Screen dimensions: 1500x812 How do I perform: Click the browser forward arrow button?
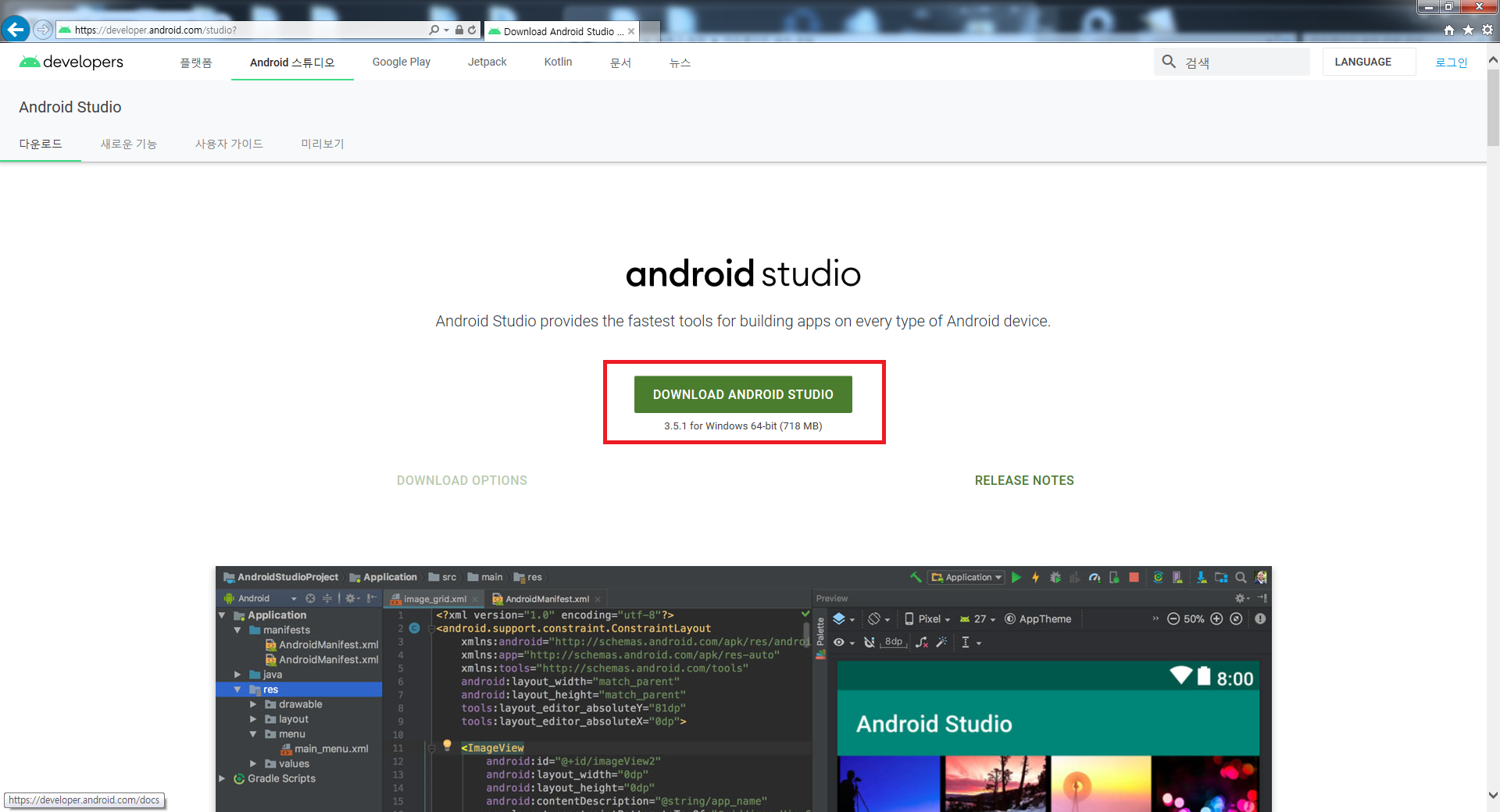(43, 30)
